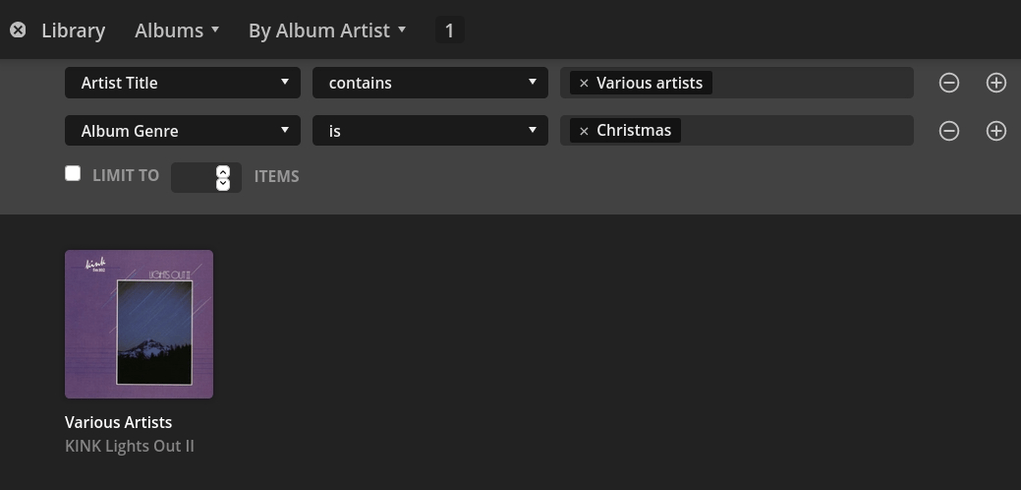
Task: Add a rule after Artist Title
Action: click(996, 83)
